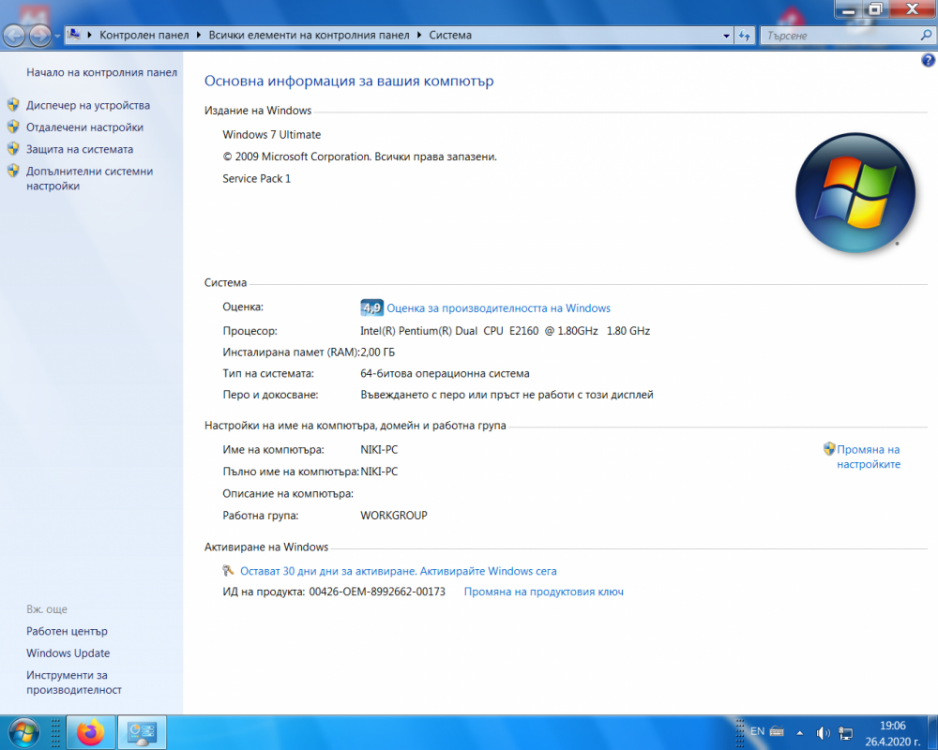The height and width of the screenshot is (750, 938).
Task: Open Допълнителни системни настройки link
Action: [x=90, y=178]
